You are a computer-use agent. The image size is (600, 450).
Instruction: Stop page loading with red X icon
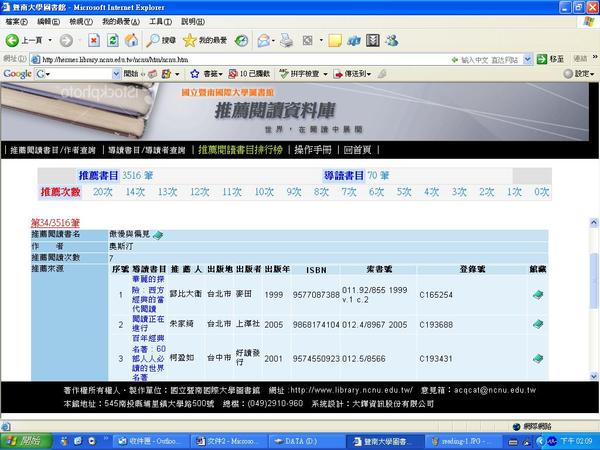[94, 40]
